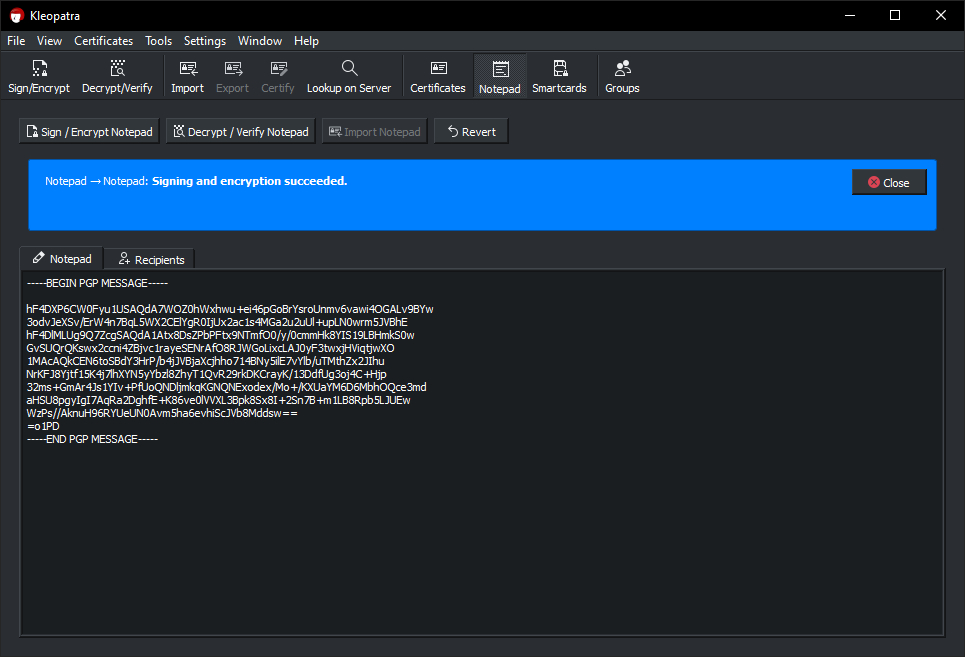Image resolution: width=965 pixels, height=657 pixels.
Task: Open the Help menu
Action: pos(306,41)
